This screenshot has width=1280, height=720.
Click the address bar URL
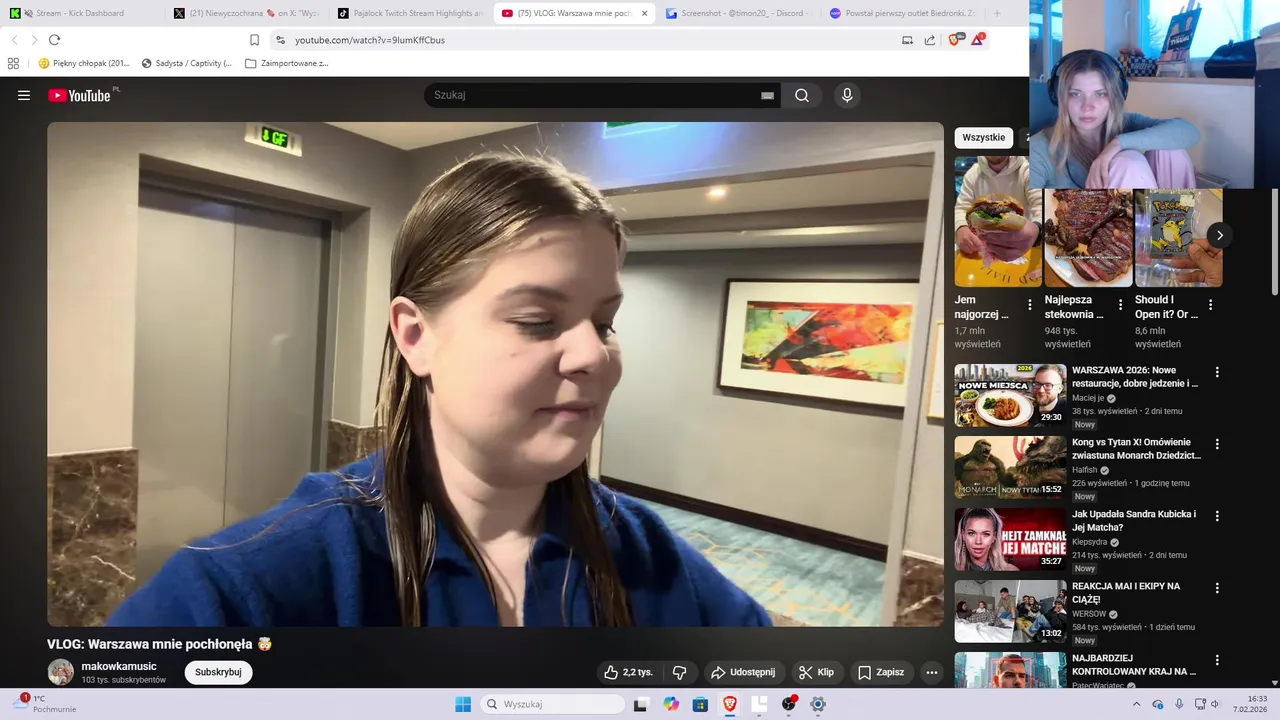coord(370,40)
